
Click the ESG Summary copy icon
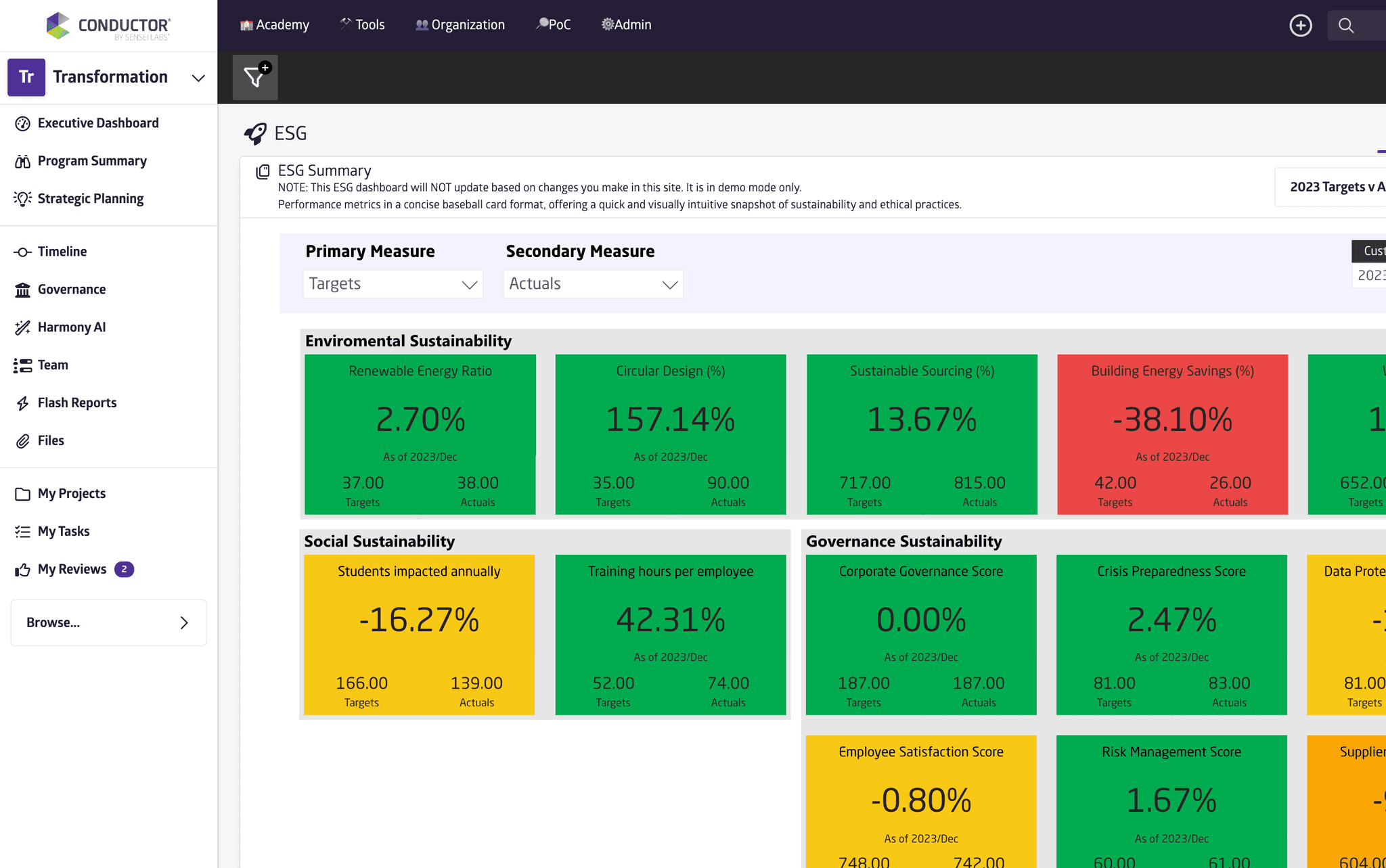coord(263,172)
